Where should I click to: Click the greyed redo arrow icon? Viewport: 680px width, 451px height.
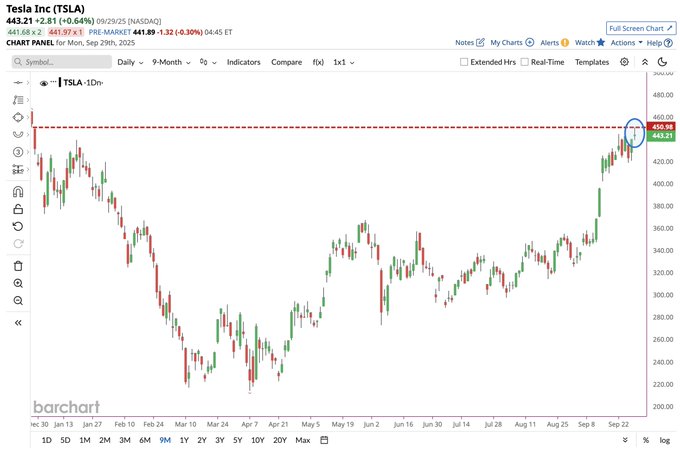(x=18, y=244)
